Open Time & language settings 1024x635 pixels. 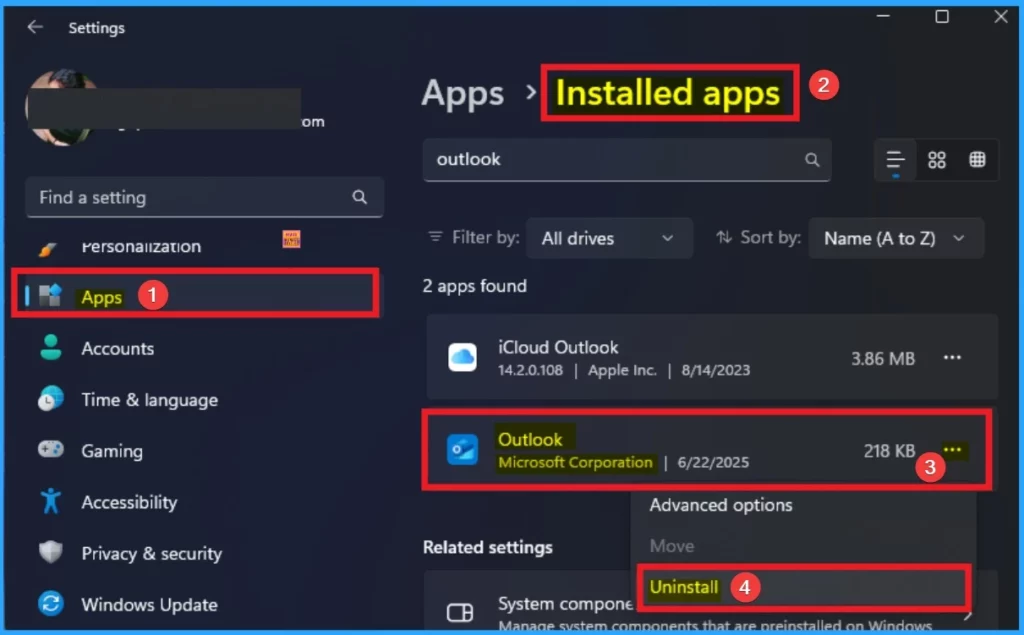(x=150, y=400)
